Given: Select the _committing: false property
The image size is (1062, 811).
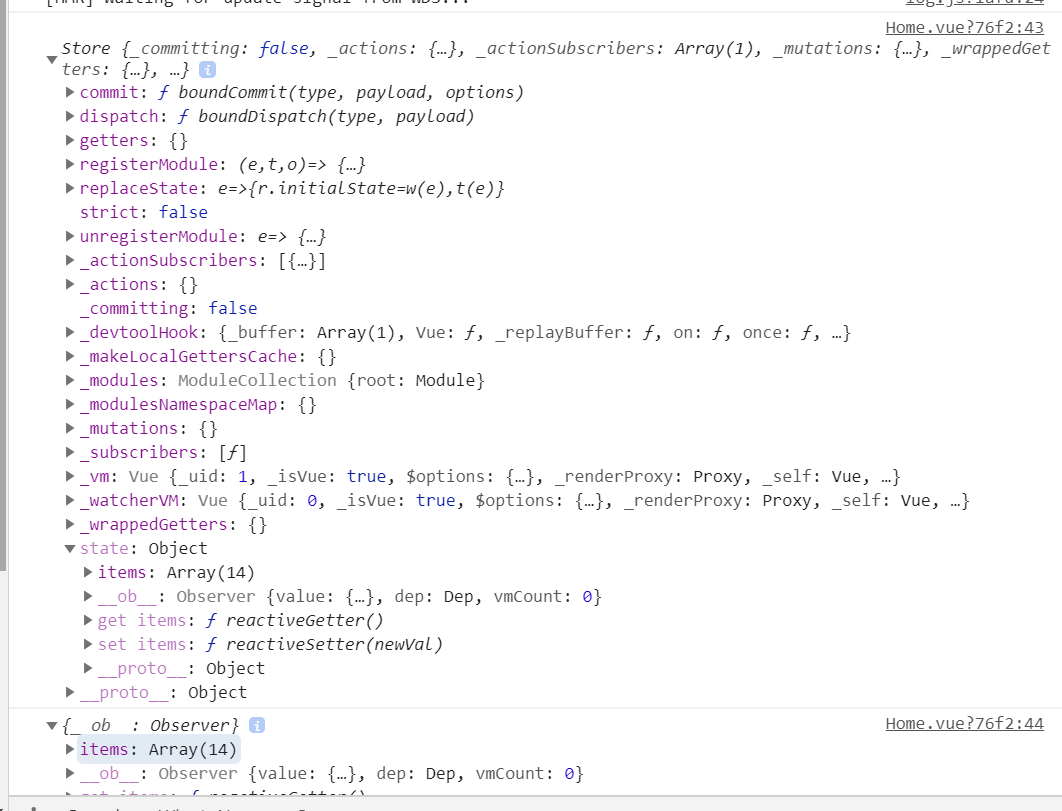Looking at the screenshot, I should pyautogui.click(x=169, y=308).
